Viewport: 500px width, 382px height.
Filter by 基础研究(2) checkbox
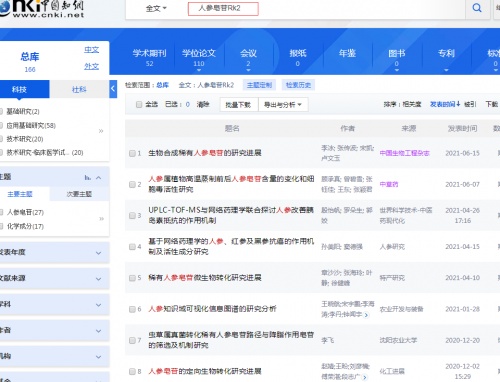click(x=1, y=111)
